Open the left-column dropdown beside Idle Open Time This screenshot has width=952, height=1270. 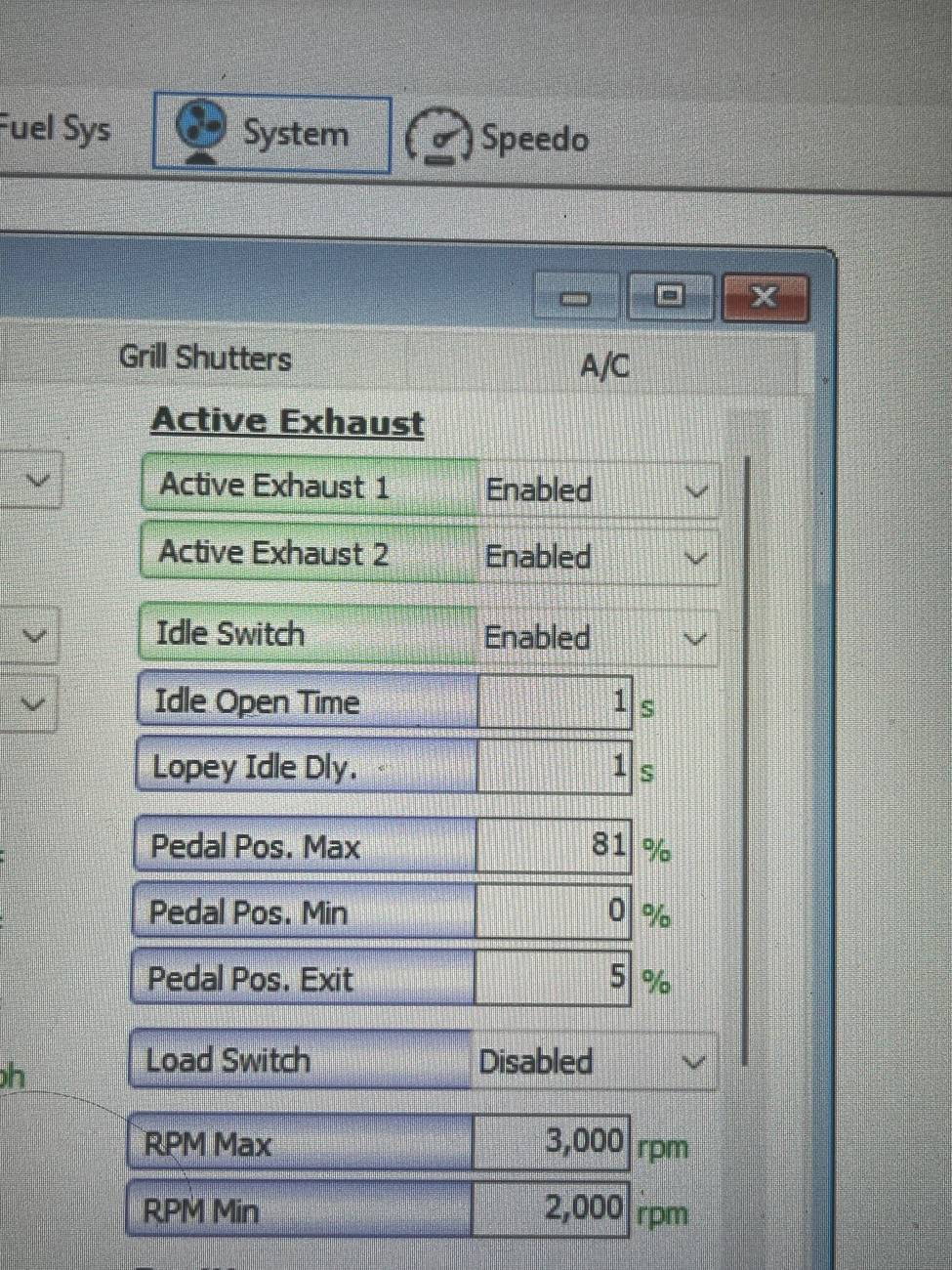(32, 703)
